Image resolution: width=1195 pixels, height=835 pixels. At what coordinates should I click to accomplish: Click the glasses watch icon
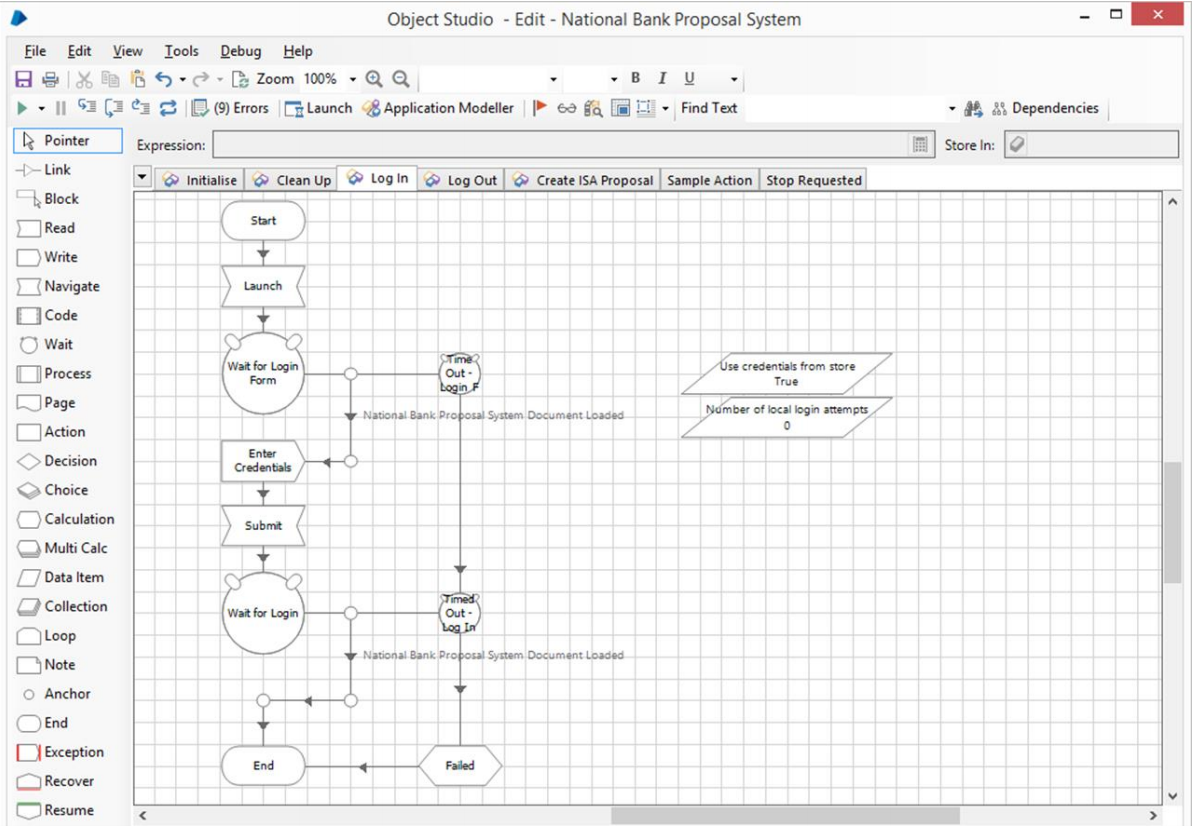(566, 109)
